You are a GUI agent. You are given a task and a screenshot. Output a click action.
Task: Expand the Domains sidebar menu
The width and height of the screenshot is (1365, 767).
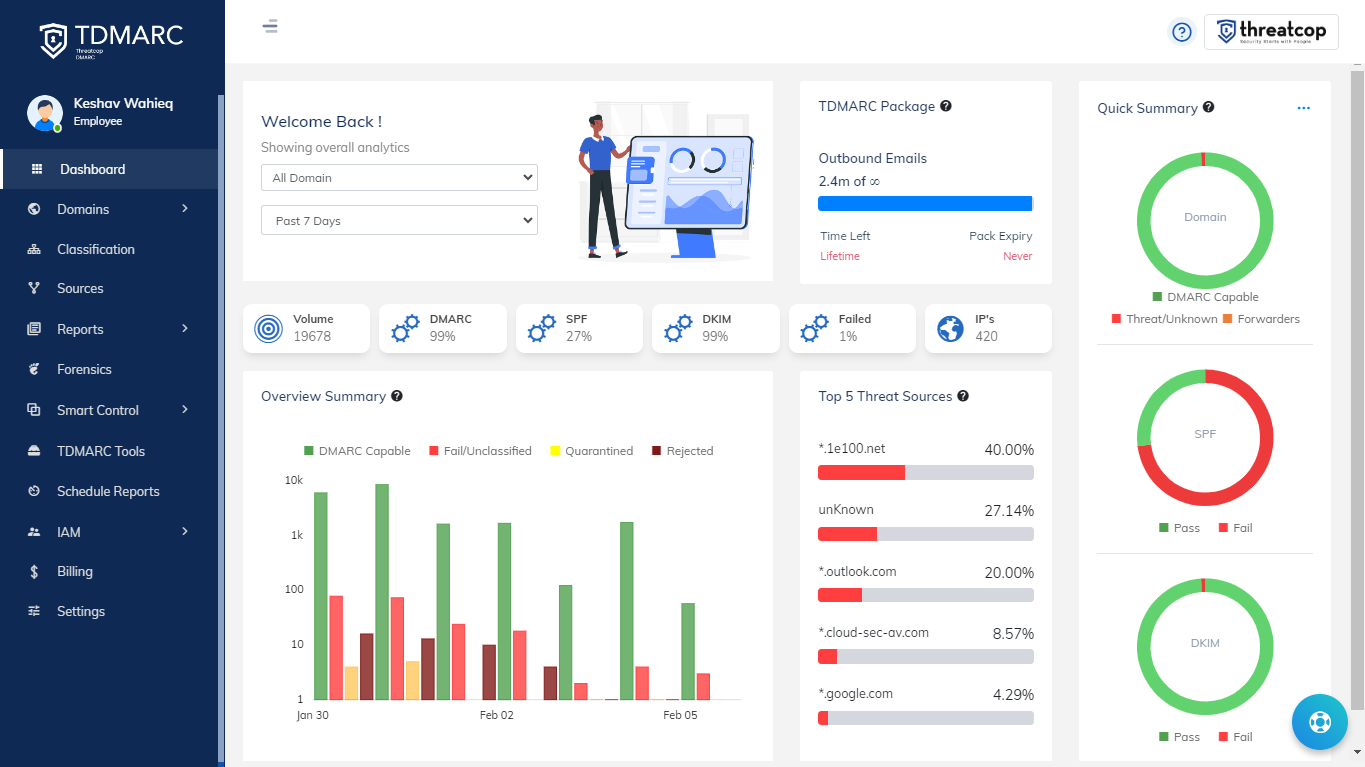point(109,209)
